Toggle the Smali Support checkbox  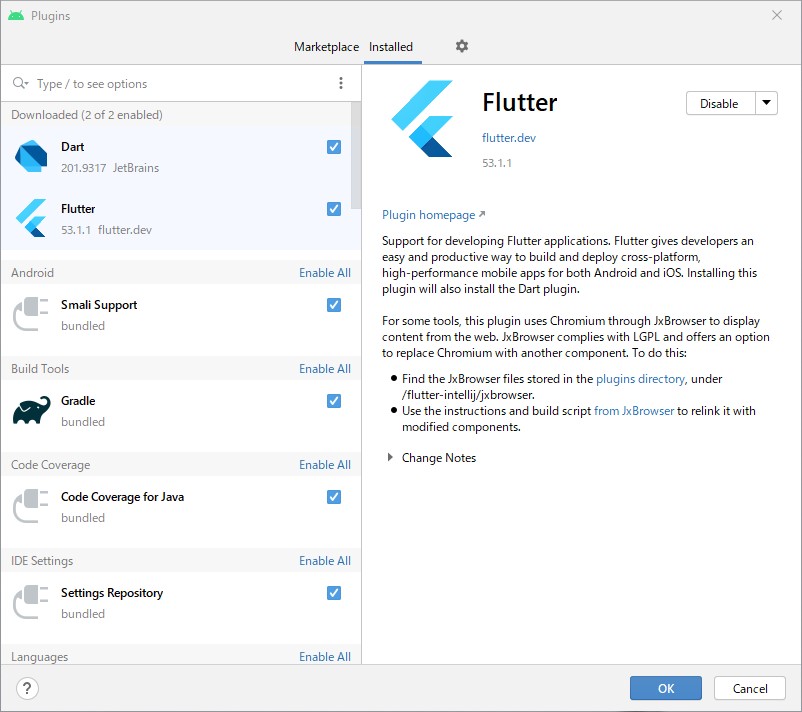[x=333, y=305]
